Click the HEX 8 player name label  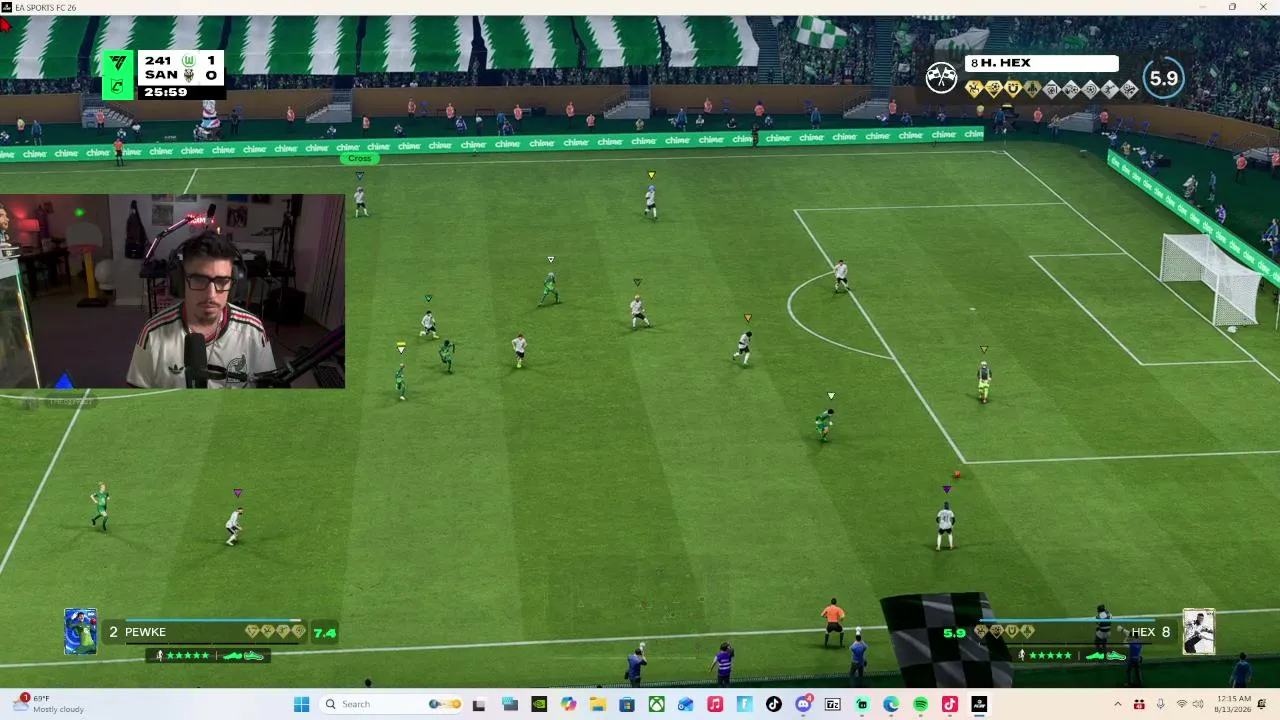pyautogui.click(x=1150, y=632)
